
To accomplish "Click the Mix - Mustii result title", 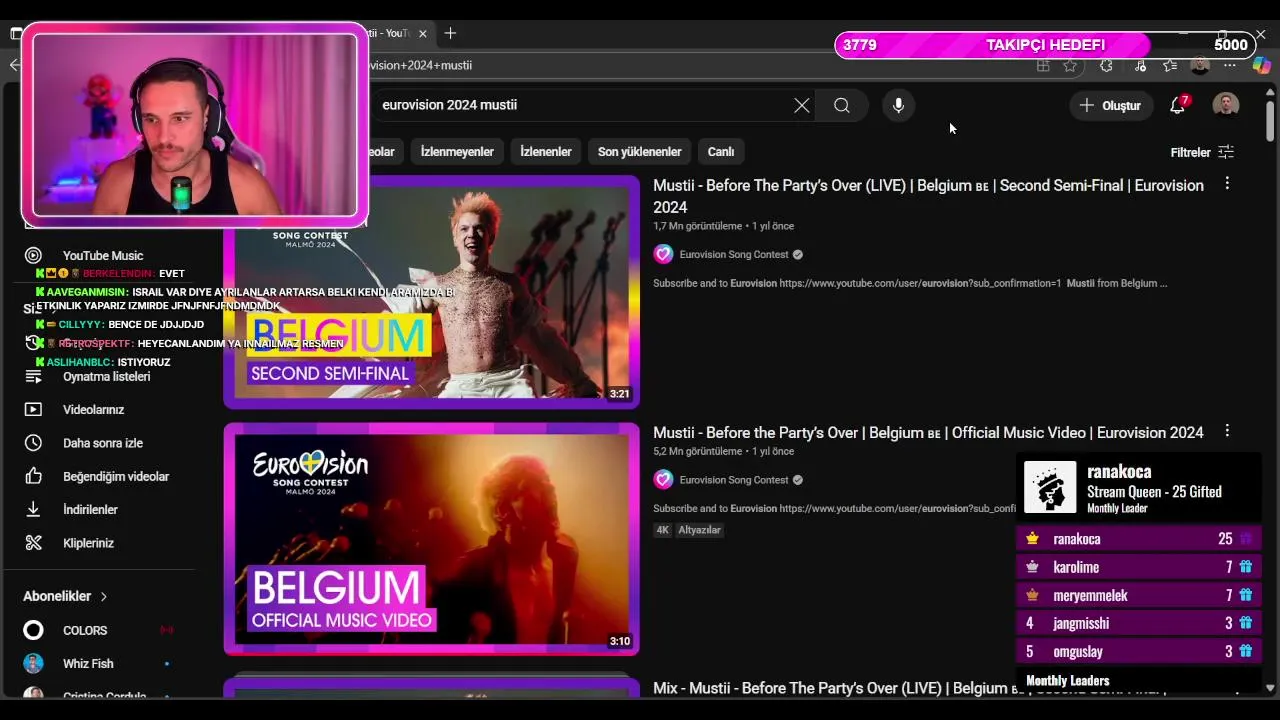I will (x=909, y=688).
